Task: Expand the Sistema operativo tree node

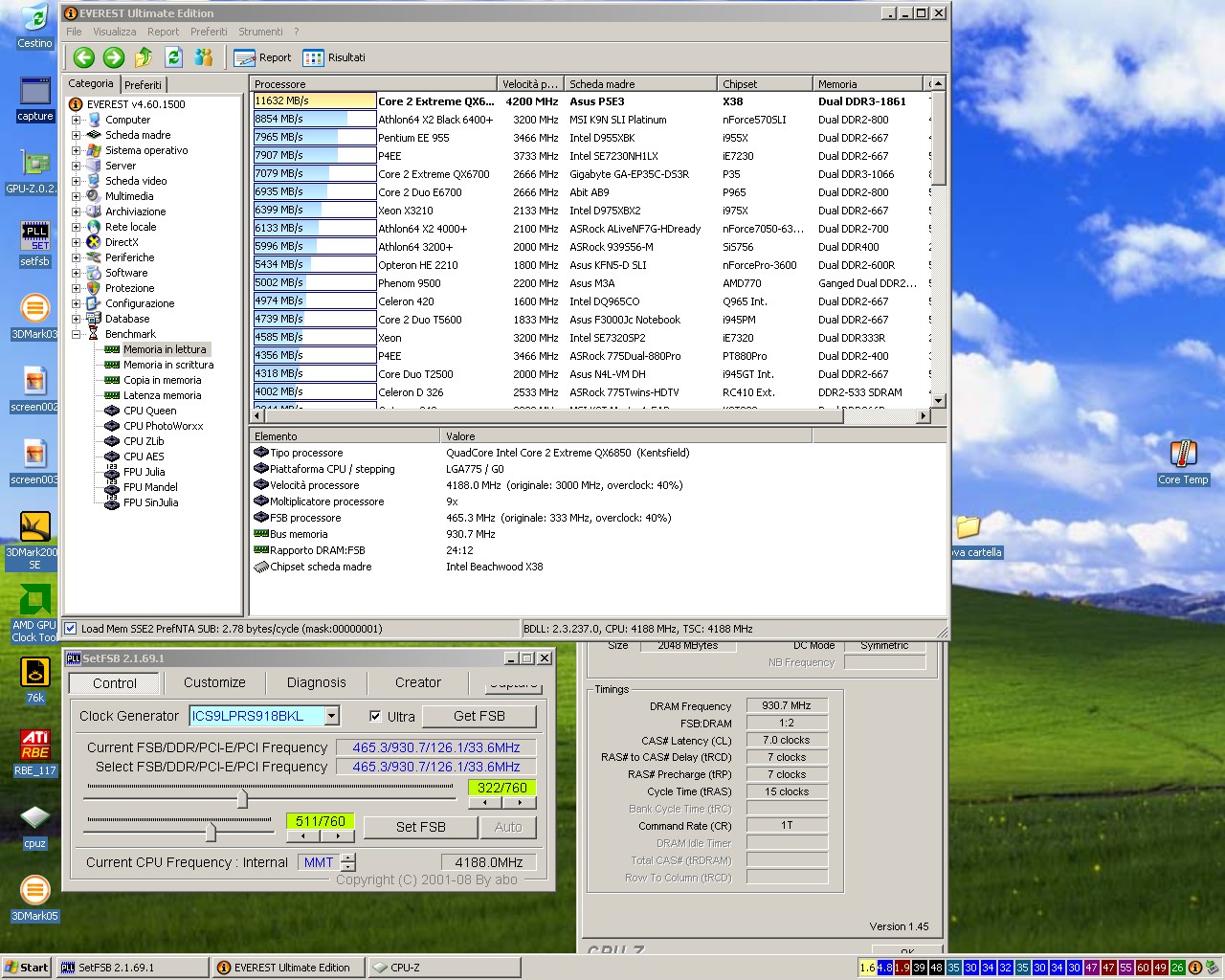Action: (76, 150)
